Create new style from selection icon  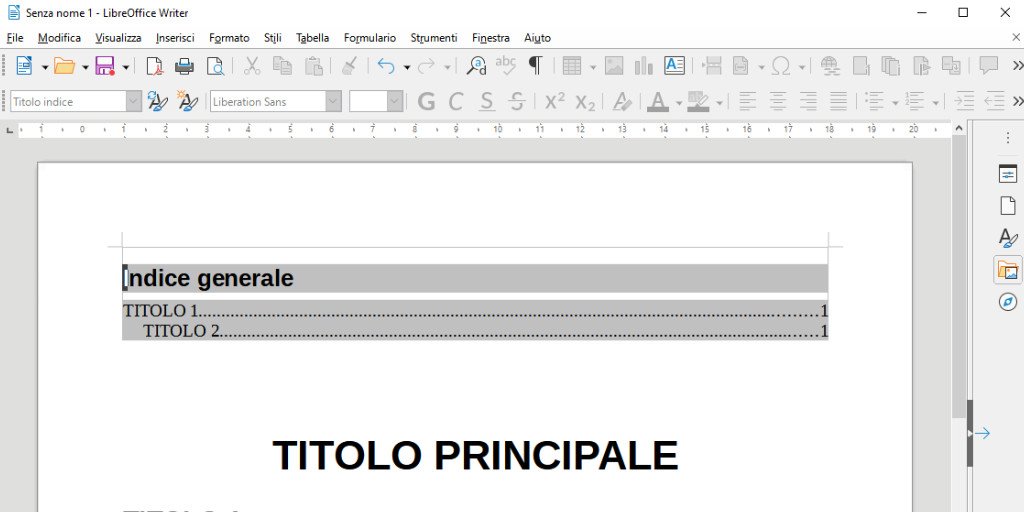point(187,101)
